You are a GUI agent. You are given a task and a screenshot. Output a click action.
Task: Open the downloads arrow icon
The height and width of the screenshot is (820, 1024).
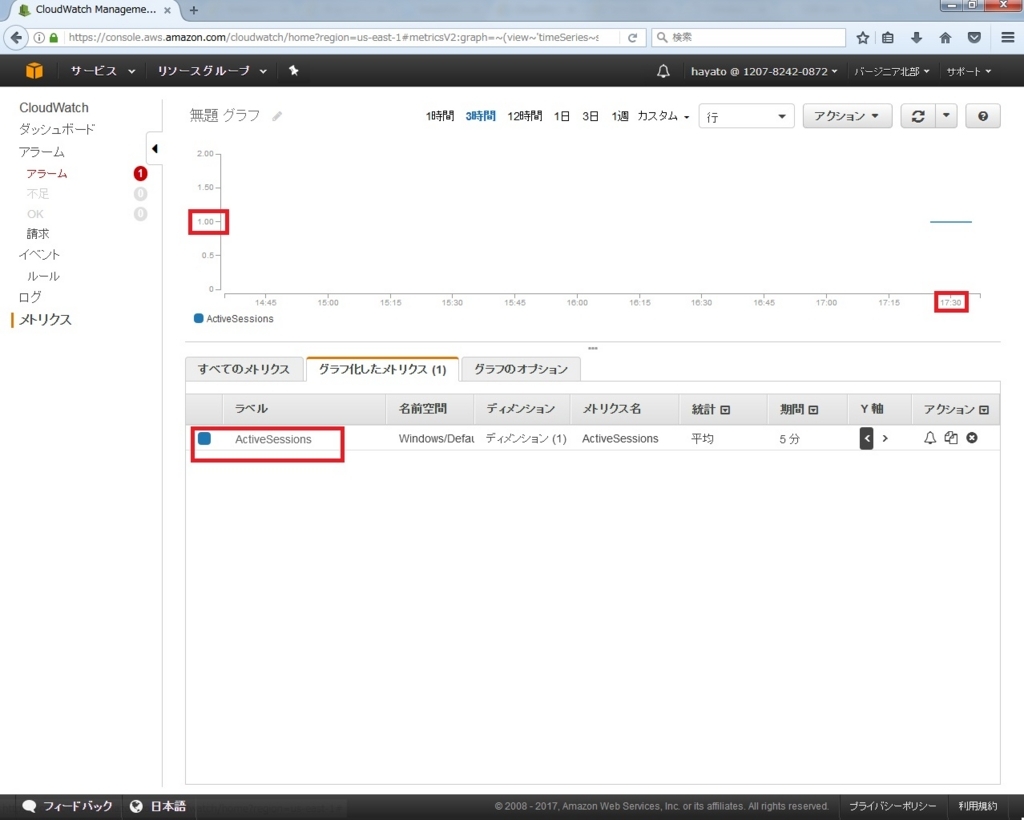coord(916,37)
